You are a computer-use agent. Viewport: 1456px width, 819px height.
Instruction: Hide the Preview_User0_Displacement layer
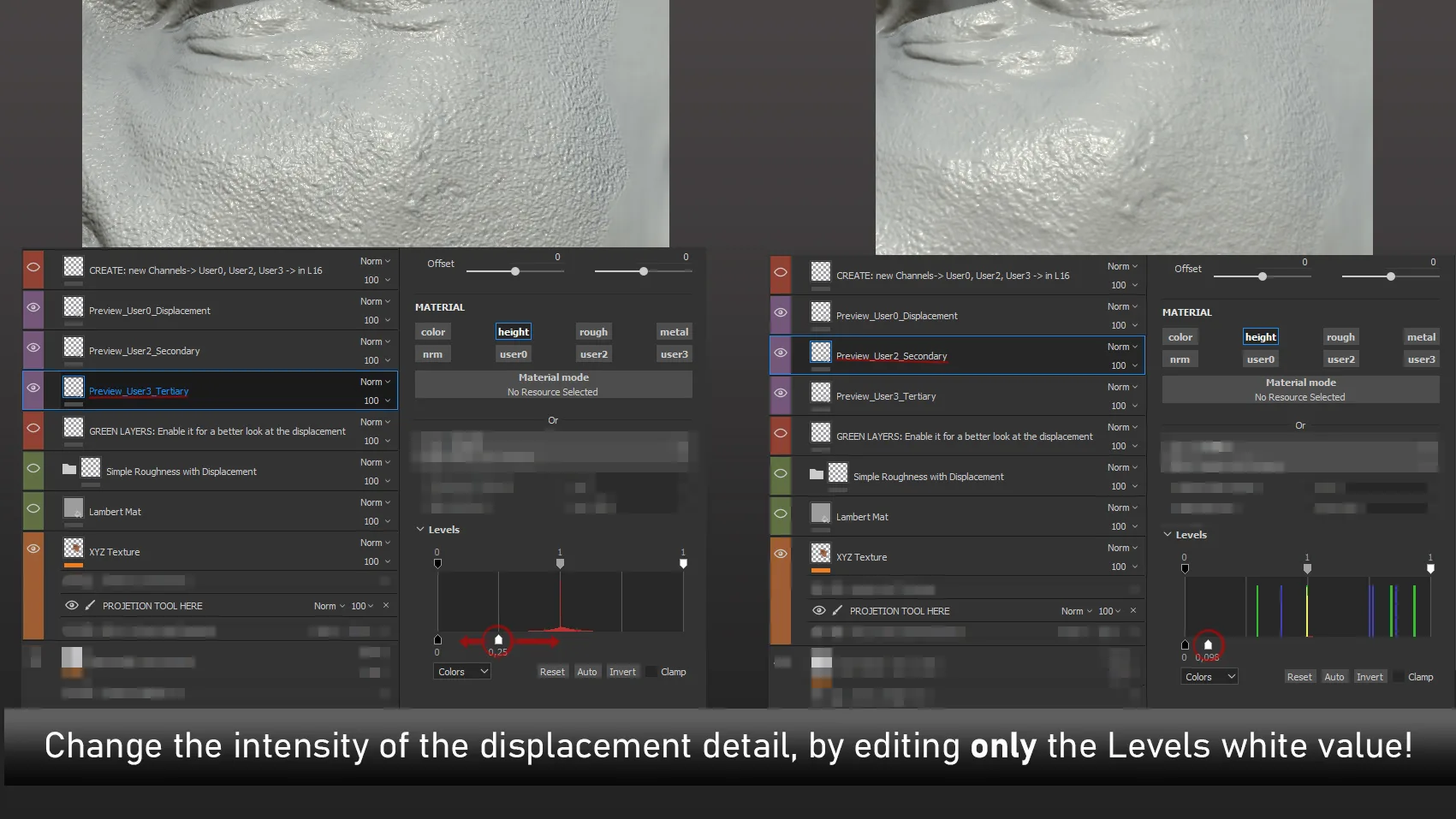pyautogui.click(x=33, y=308)
